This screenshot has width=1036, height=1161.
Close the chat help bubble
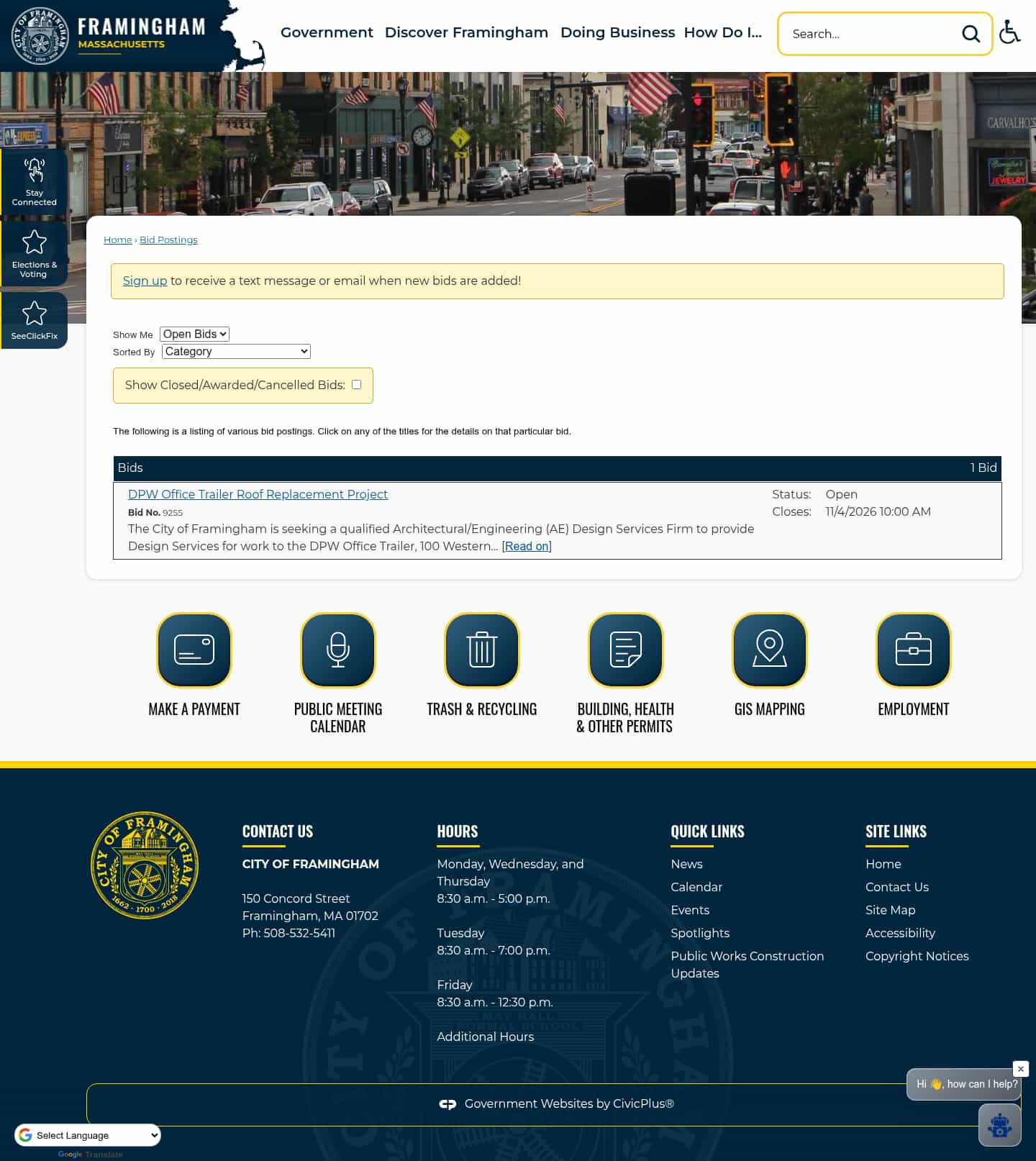click(x=1020, y=1069)
